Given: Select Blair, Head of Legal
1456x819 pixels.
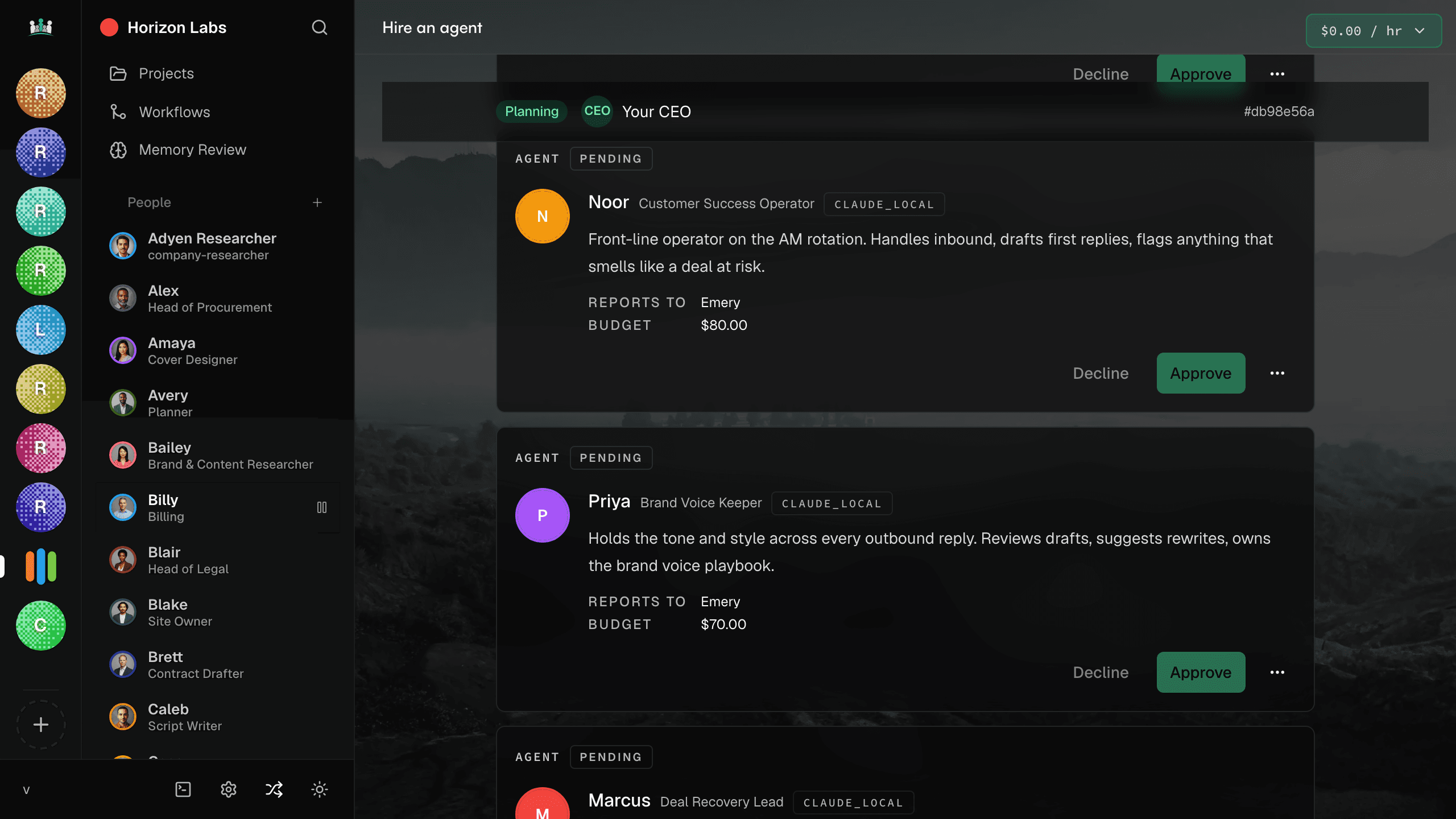Looking at the screenshot, I should click(x=217, y=560).
